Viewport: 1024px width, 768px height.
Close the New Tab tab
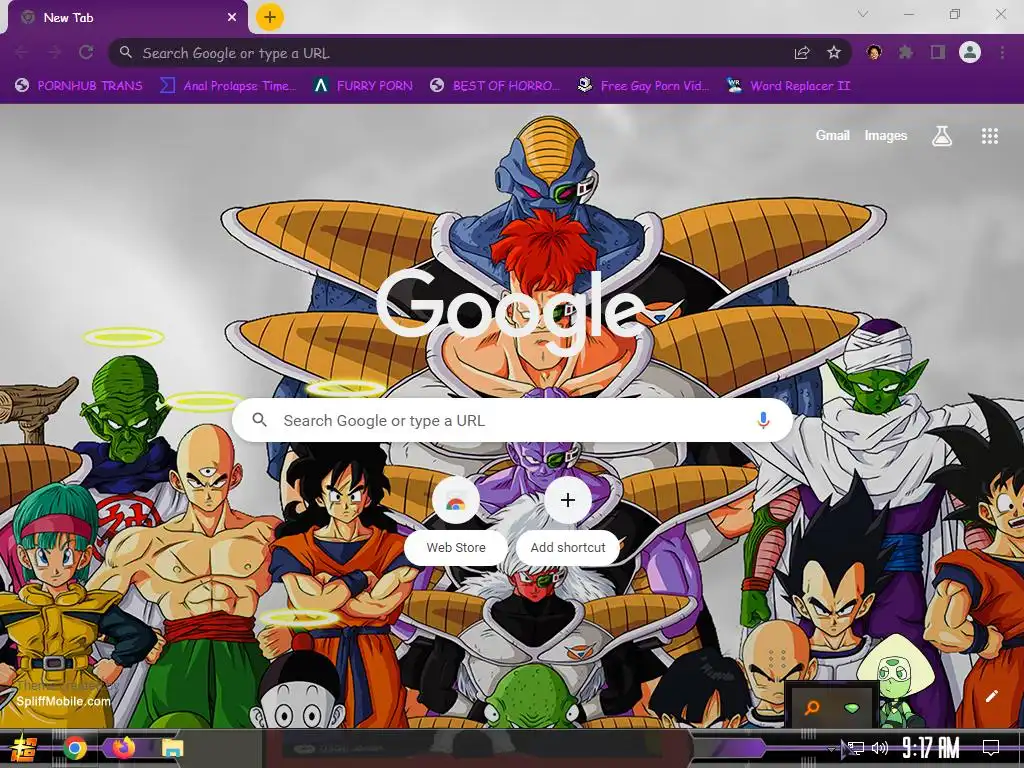click(x=232, y=18)
